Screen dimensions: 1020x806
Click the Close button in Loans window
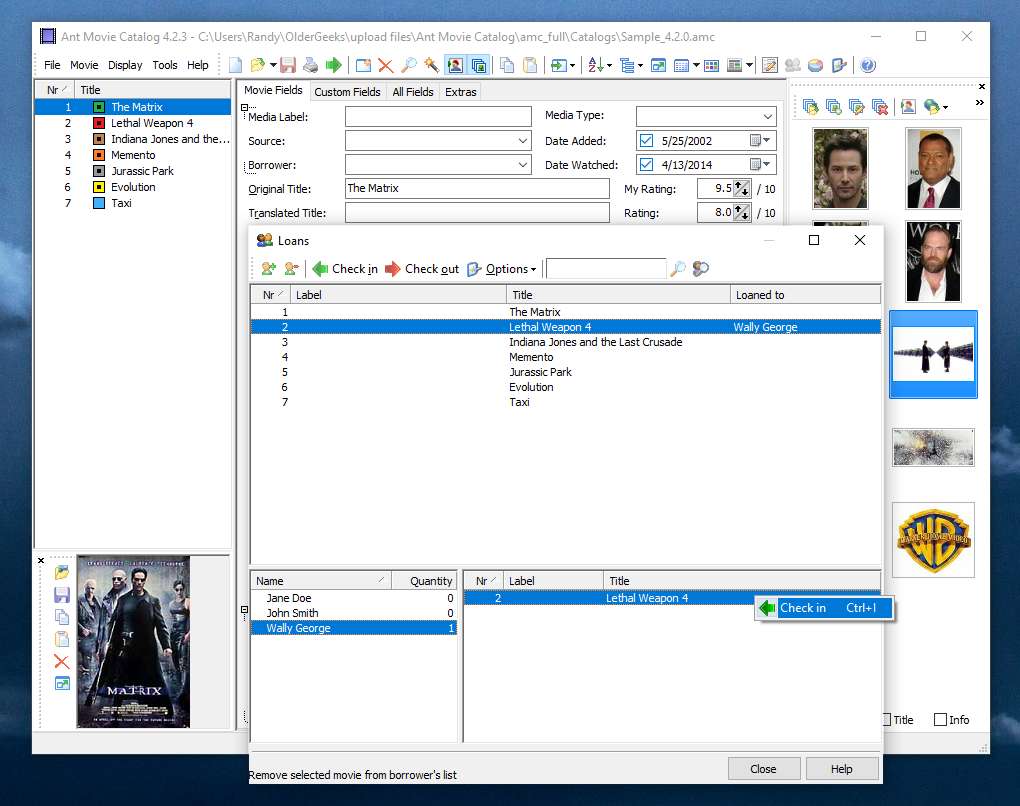(x=763, y=768)
